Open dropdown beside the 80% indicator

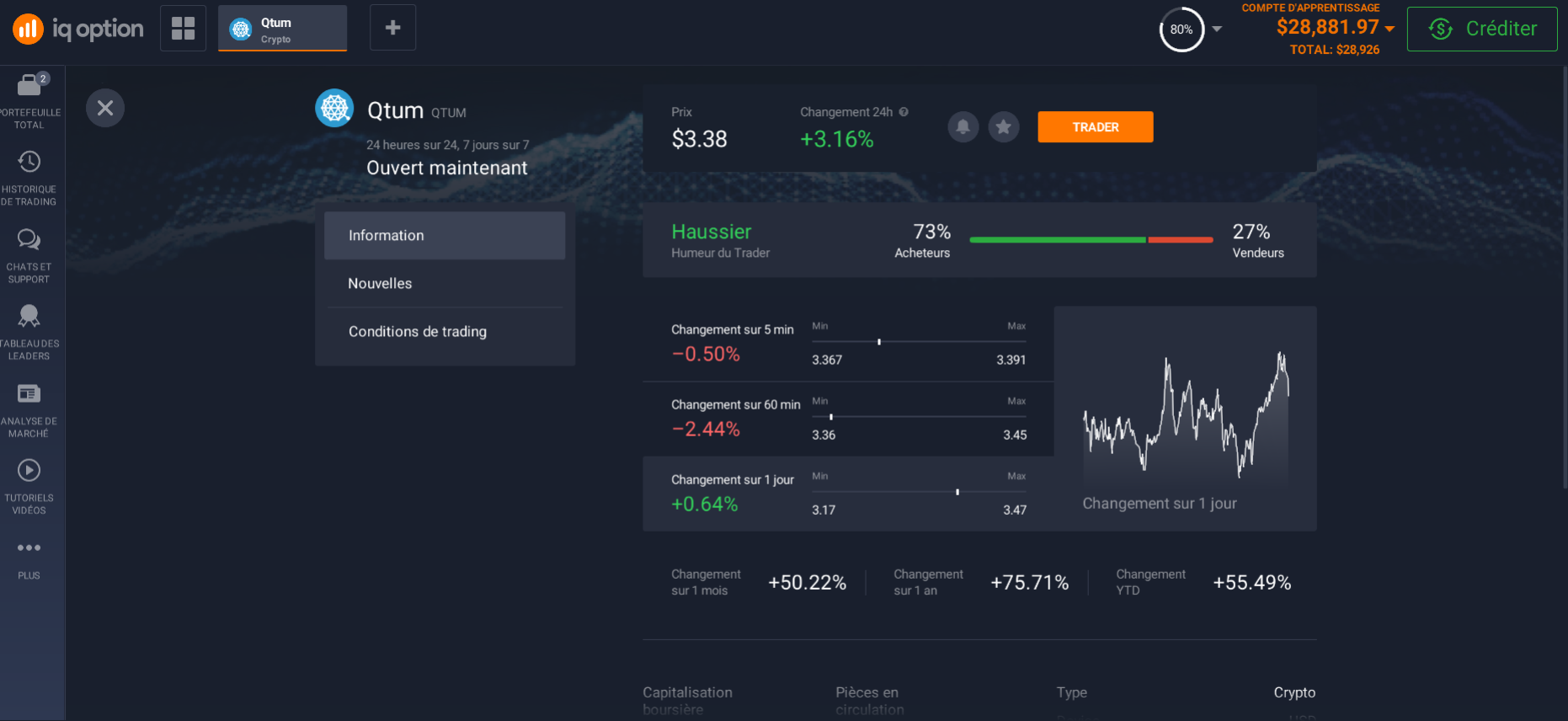[1217, 29]
